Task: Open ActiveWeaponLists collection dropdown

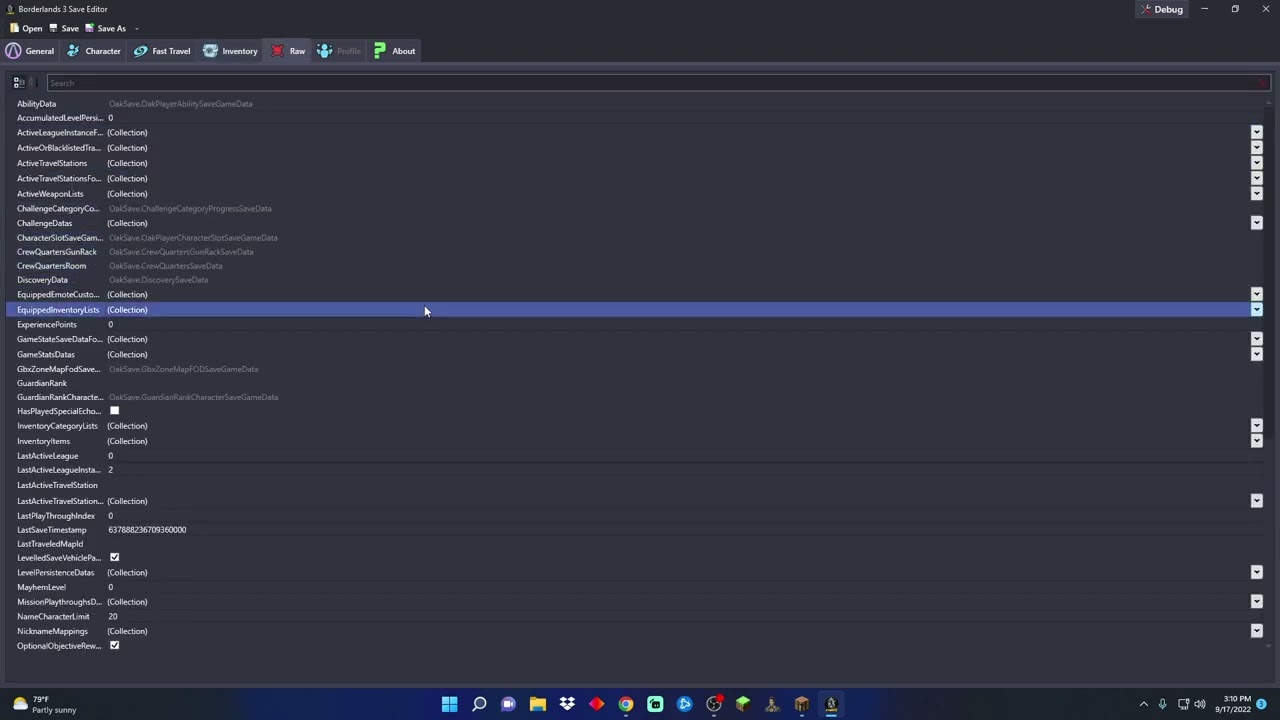Action: click(x=1256, y=194)
